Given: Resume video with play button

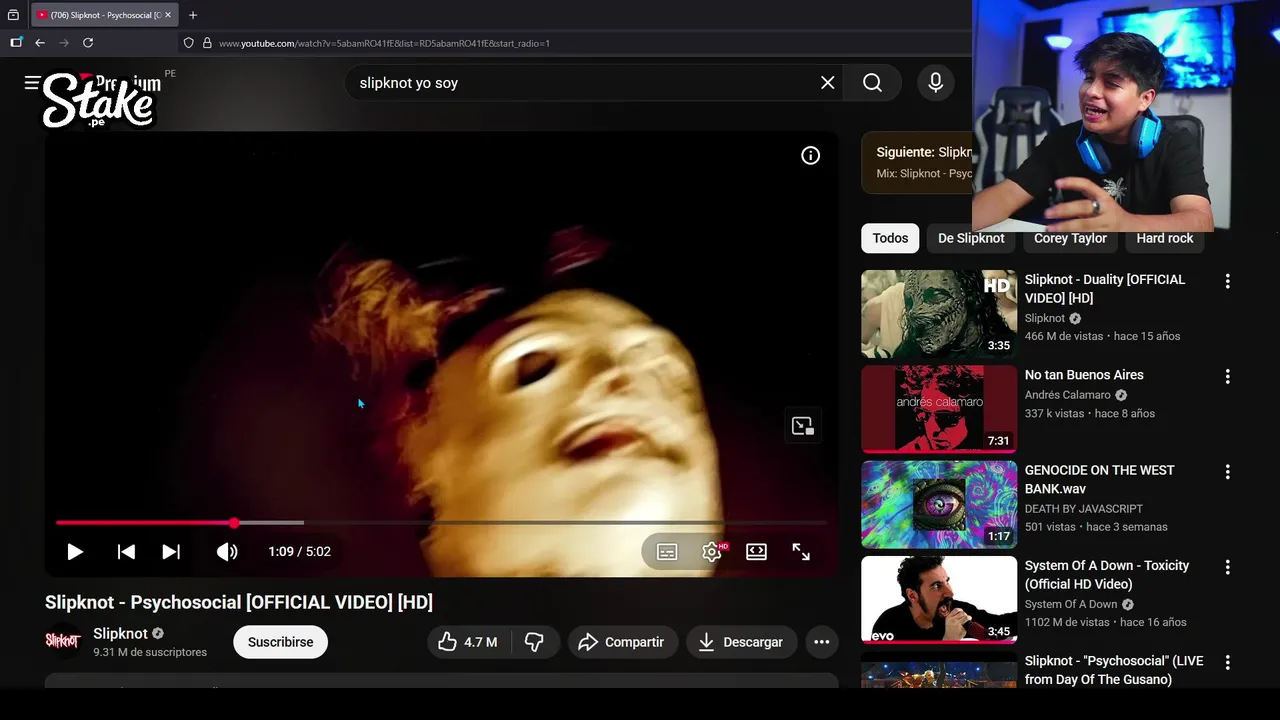Looking at the screenshot, I should tap(74, 552).
